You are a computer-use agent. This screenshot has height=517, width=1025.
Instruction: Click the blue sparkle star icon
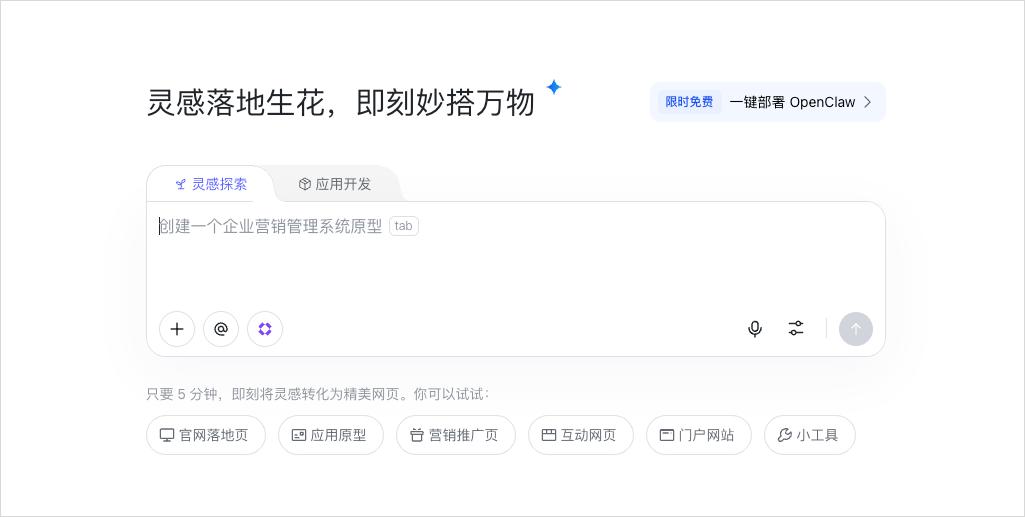pyautogui.click(x=554, y=87)
